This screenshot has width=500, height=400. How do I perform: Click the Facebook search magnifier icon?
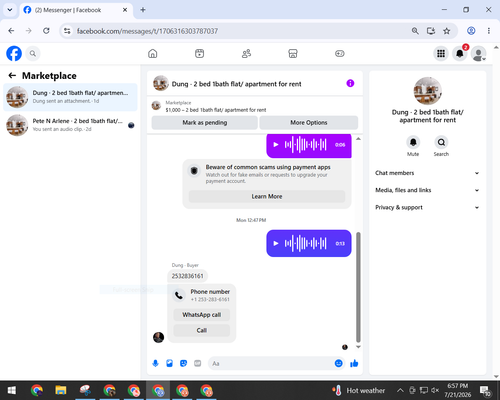(33, 53)
